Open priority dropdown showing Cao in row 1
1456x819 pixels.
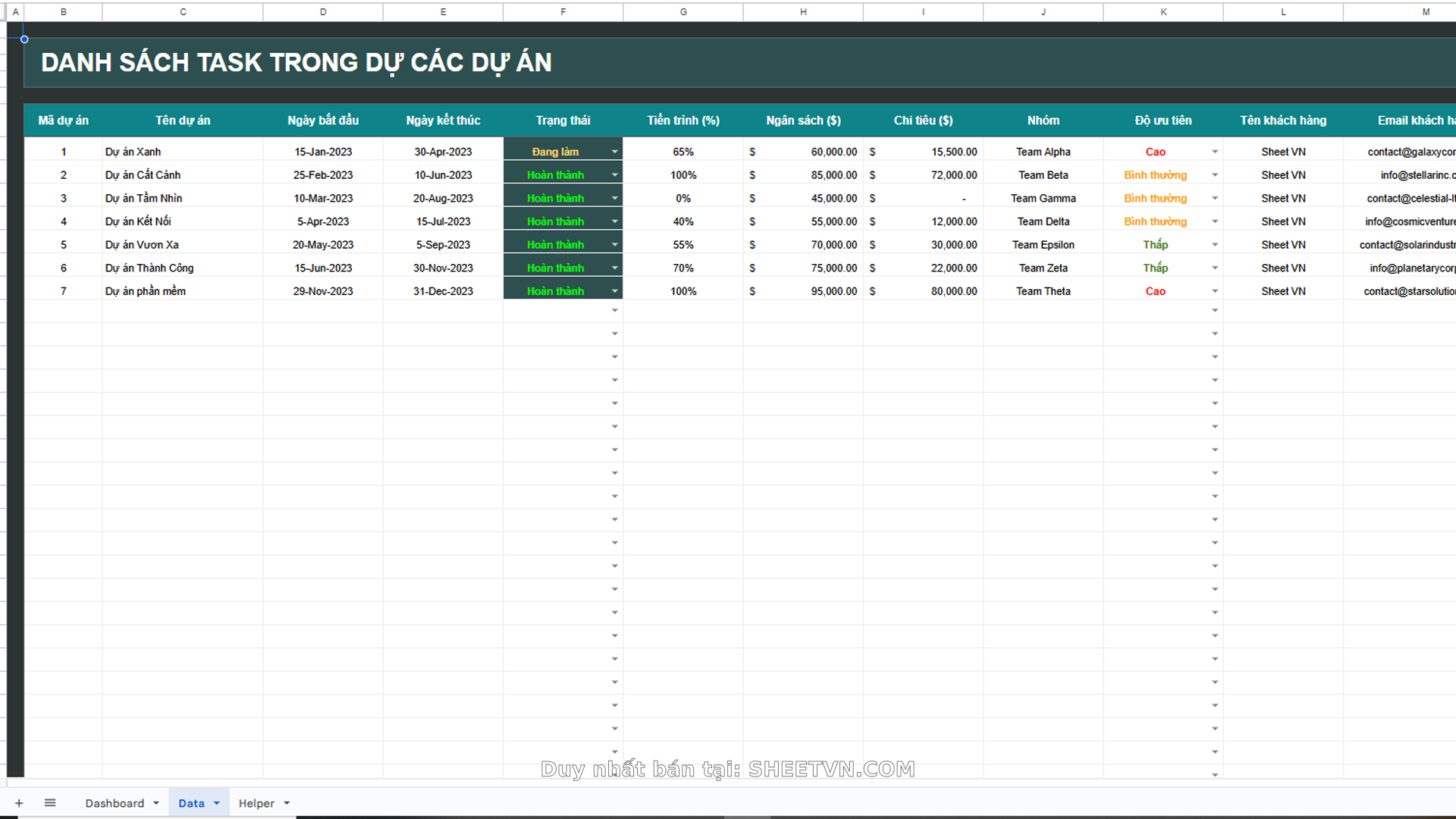click(x=1214, y=152)
